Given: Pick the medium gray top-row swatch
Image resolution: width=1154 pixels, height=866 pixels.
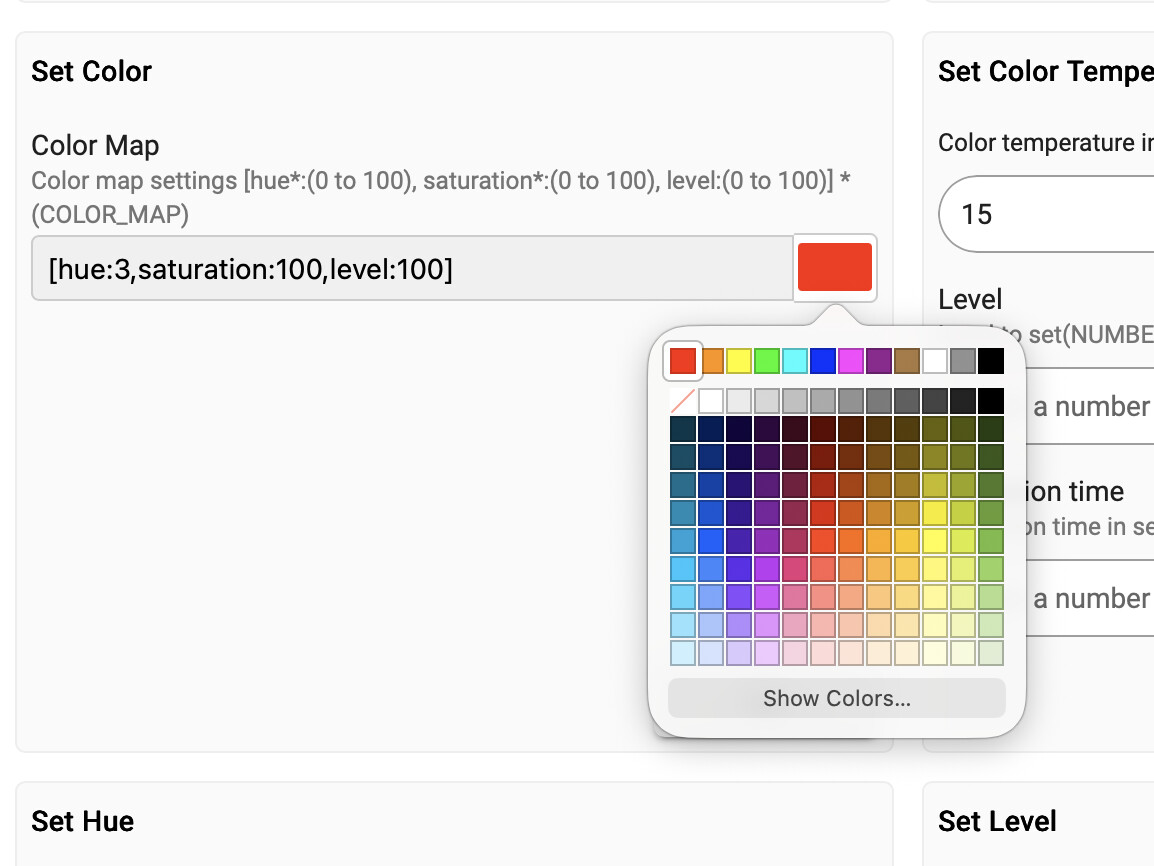Looking at the screenshot, I should pyautogui.click(x=963, y=361).
